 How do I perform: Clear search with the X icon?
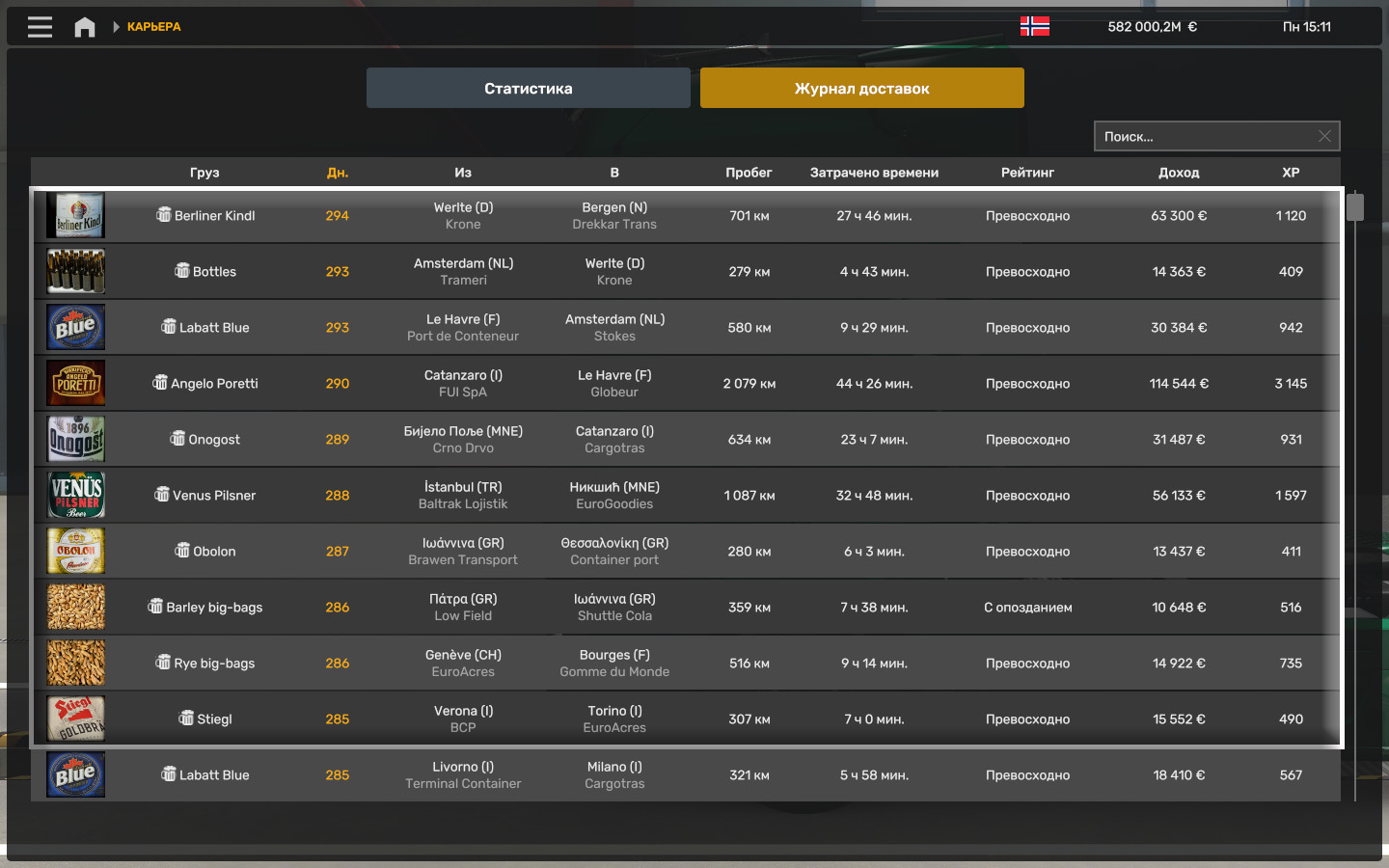[x=1324, y=136]
